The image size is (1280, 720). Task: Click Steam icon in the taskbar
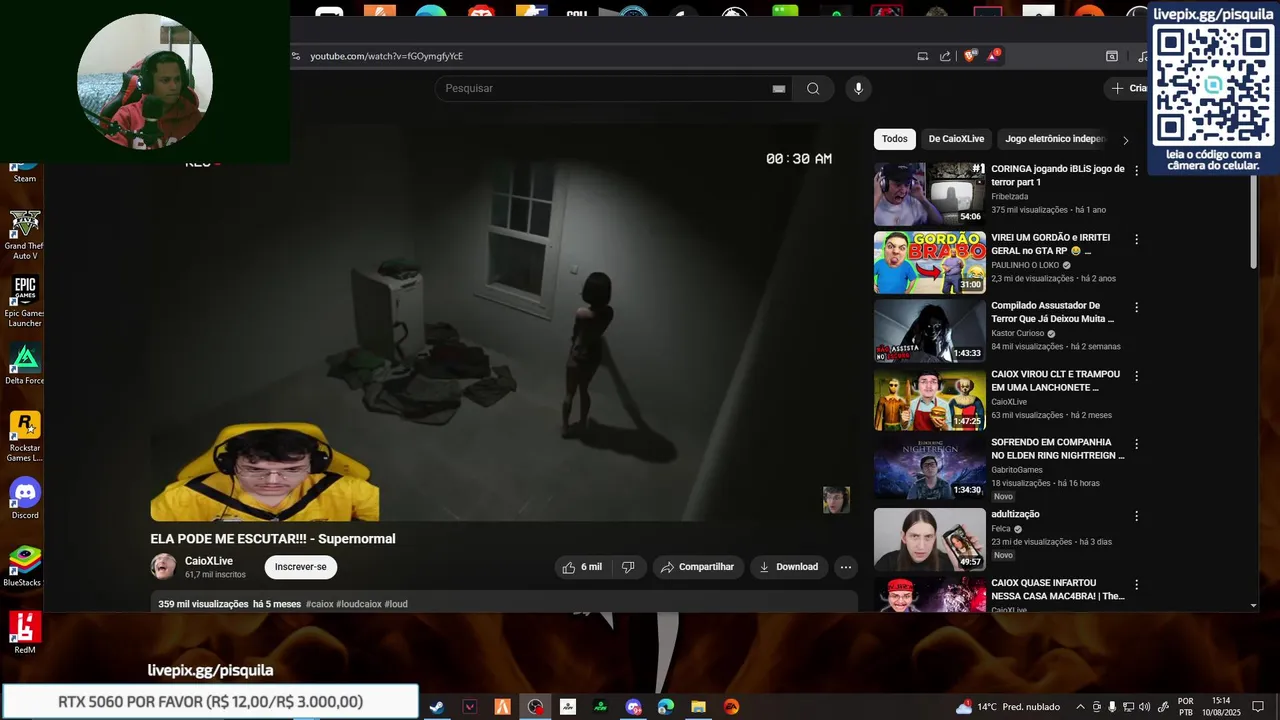(437, 707)
